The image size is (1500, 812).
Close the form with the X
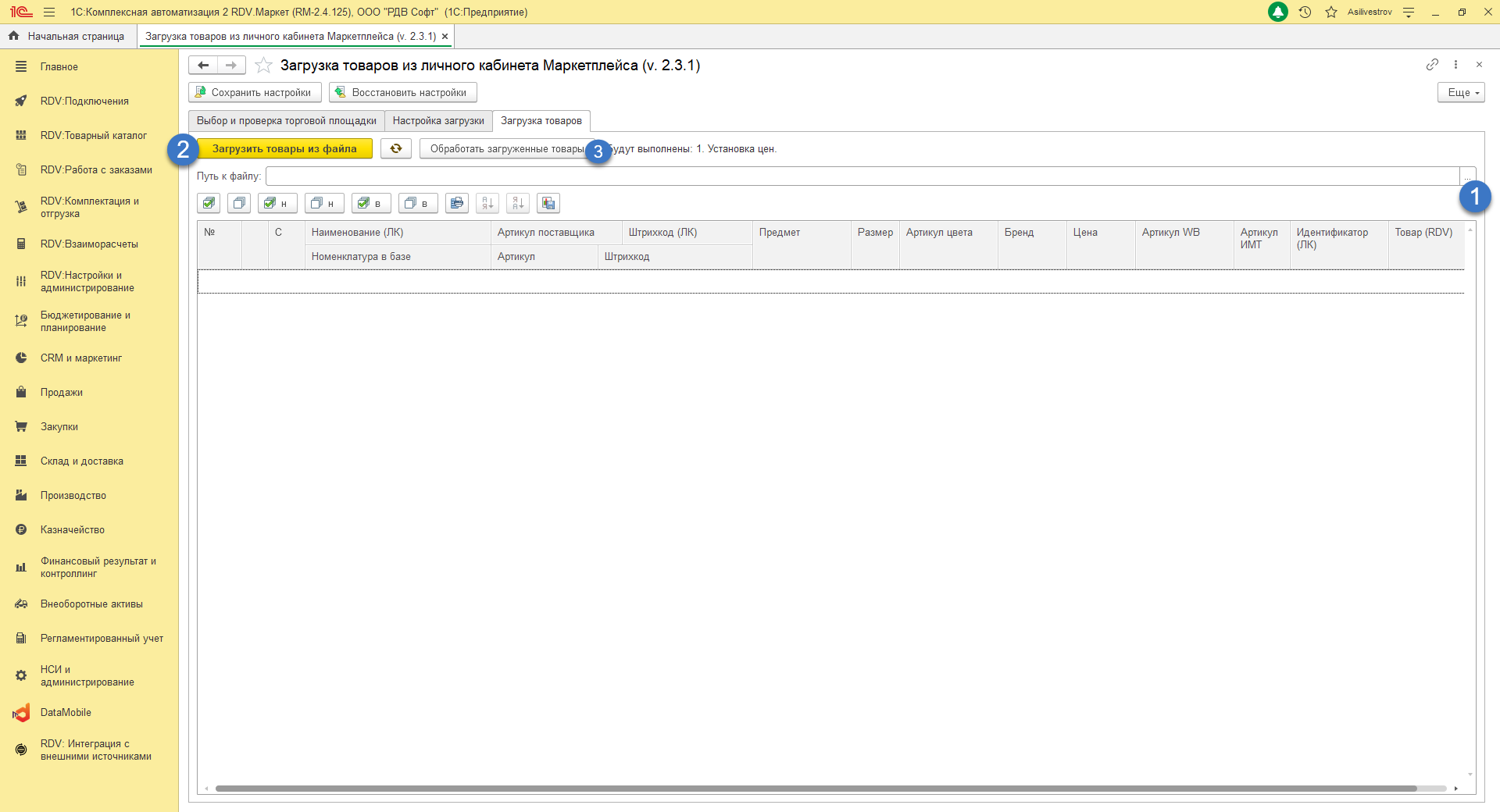tap(1479, 65)
